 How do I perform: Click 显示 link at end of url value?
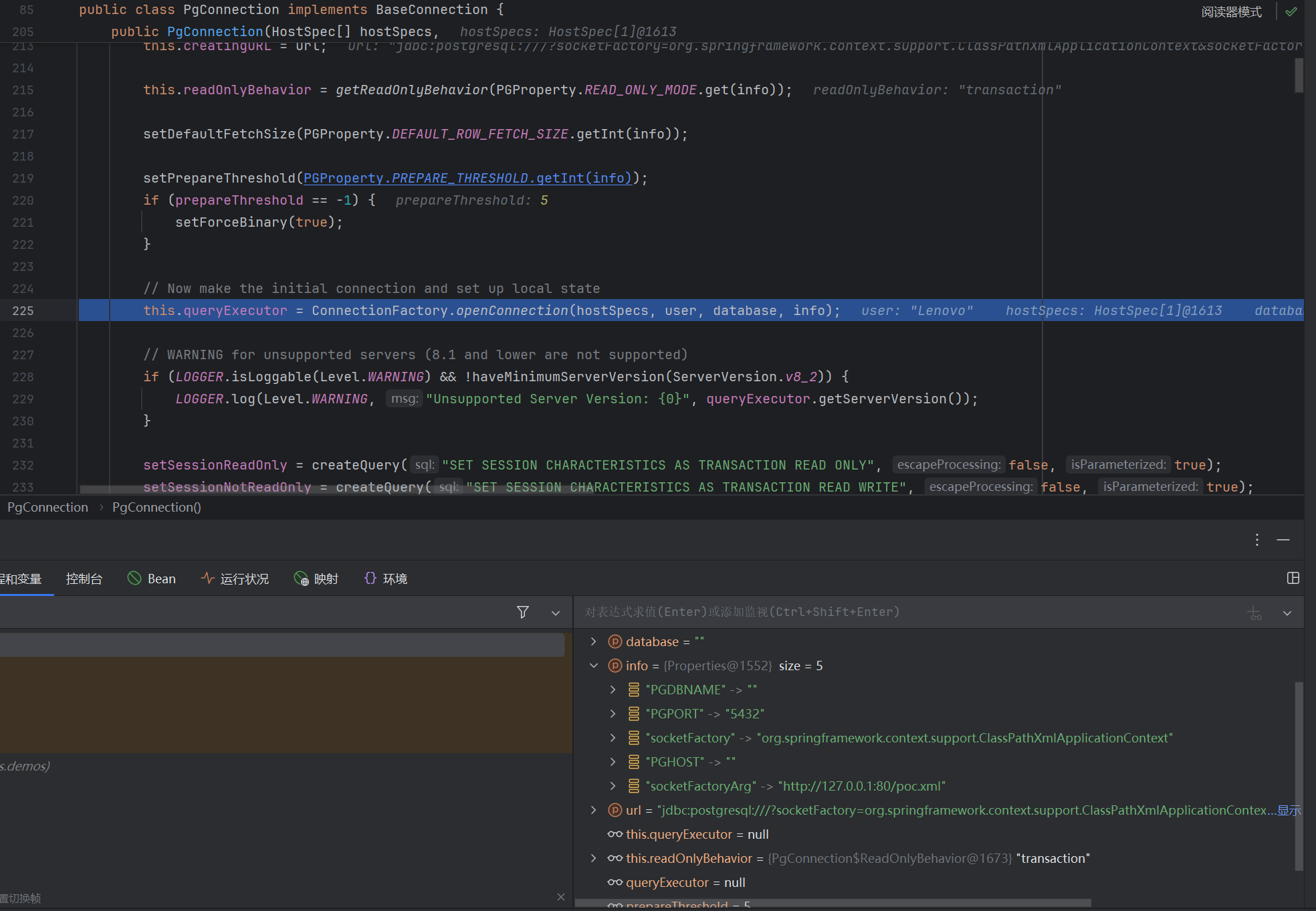1289,810
